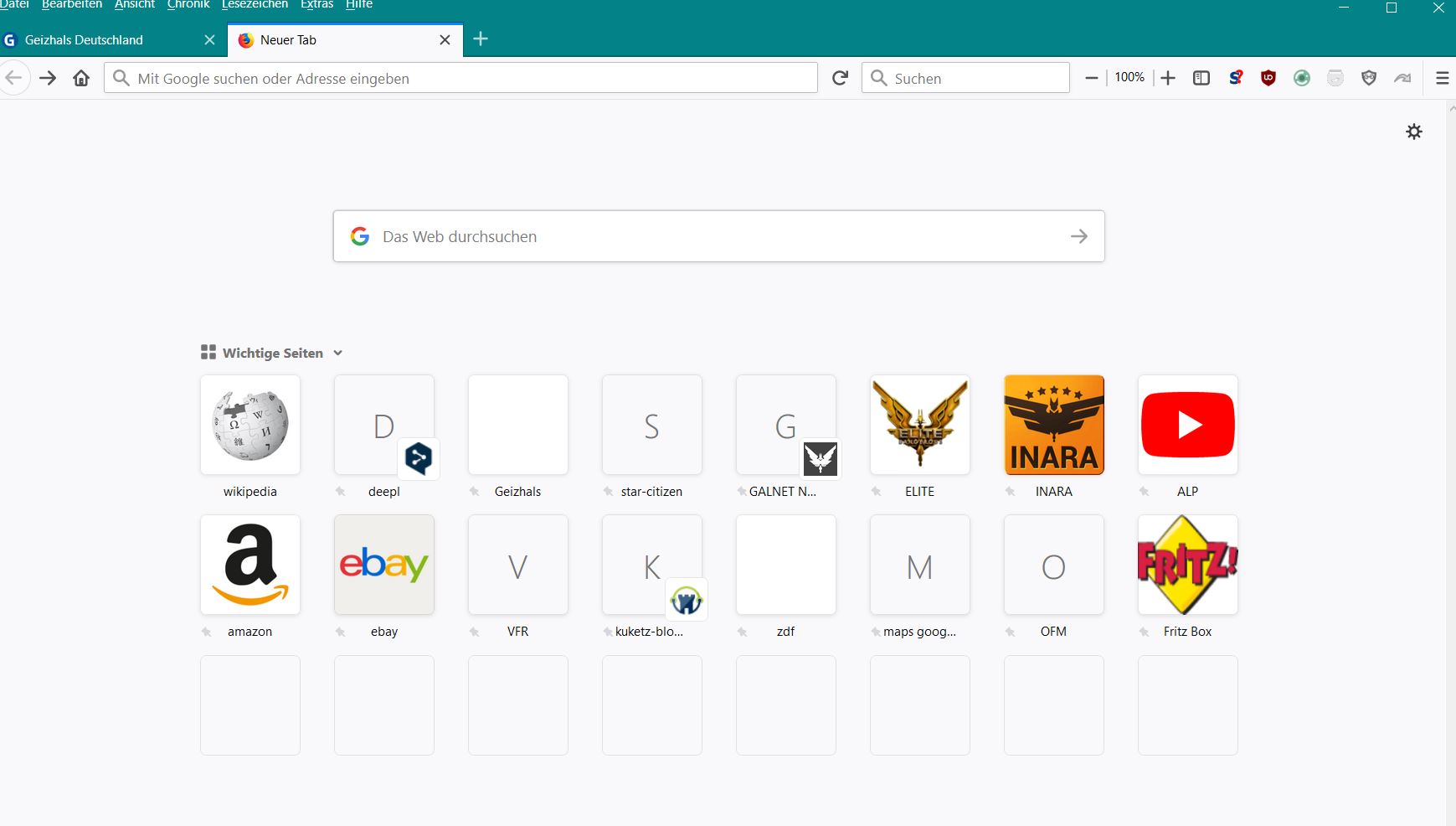The height and width of the screenshot is (826, 1456).
Task: Open the Extras menu
Action: [316, 4]
